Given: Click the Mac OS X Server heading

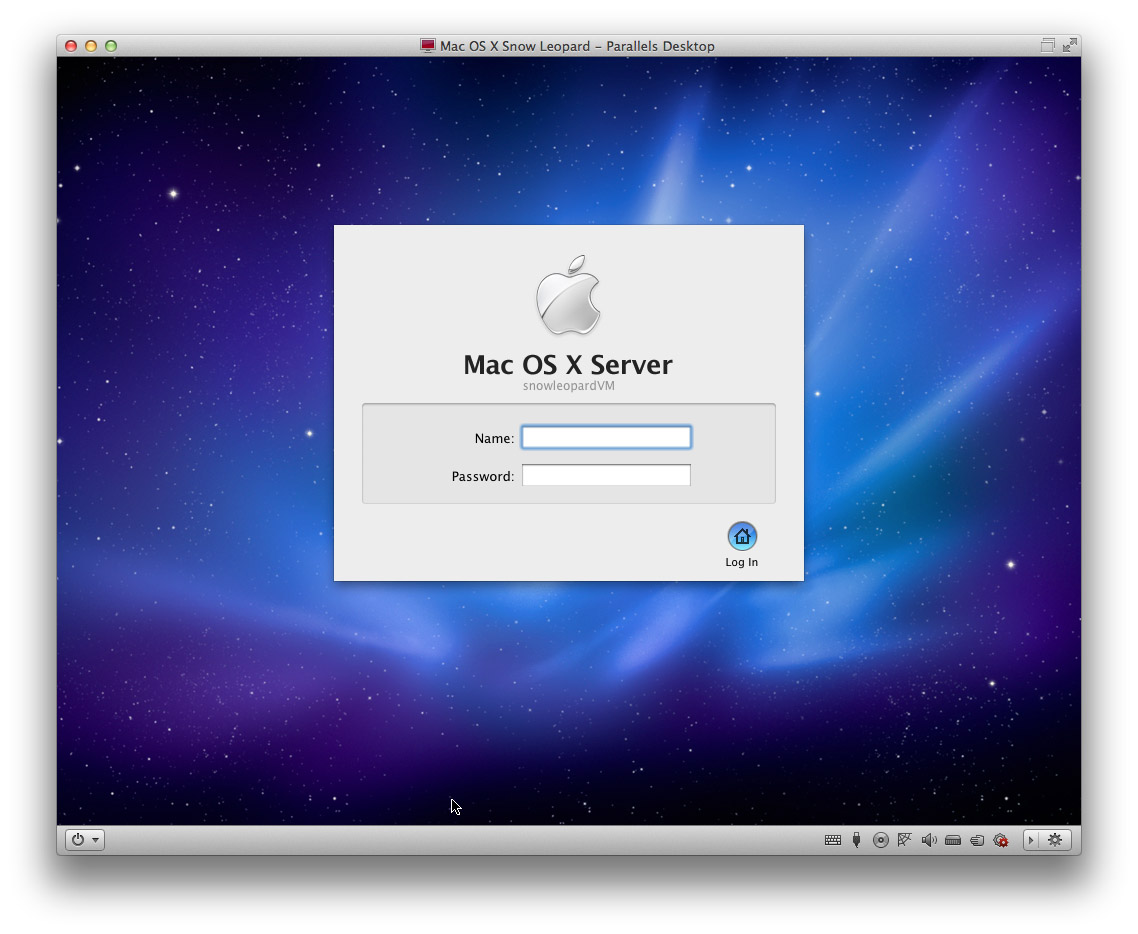Looking at the screenshot, I should [568, 364].
